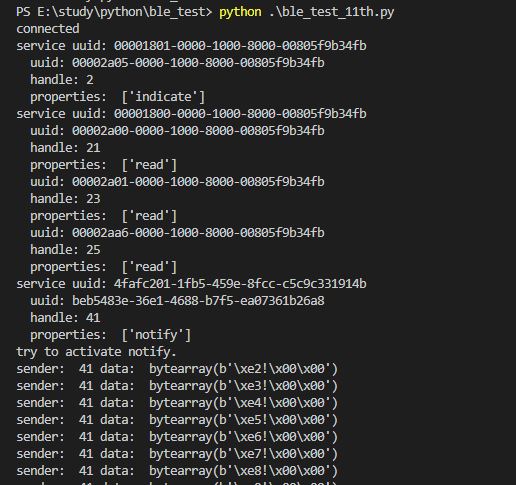This screenshot has height=485, width=516.
Task: Click the 'handle: 25' line
Action: (65, 250)
